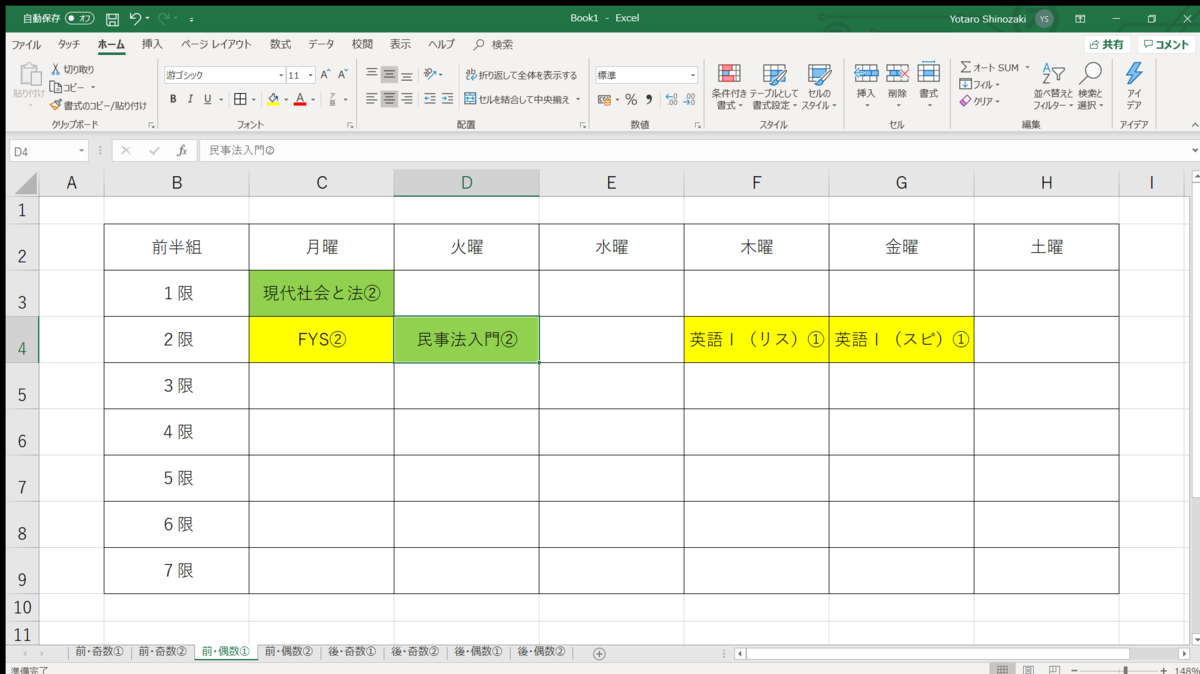The height and width of the screenshot is (674, 1200).
Task: Switch to Formulas (数式) tab
Action: tap(280, 44)
